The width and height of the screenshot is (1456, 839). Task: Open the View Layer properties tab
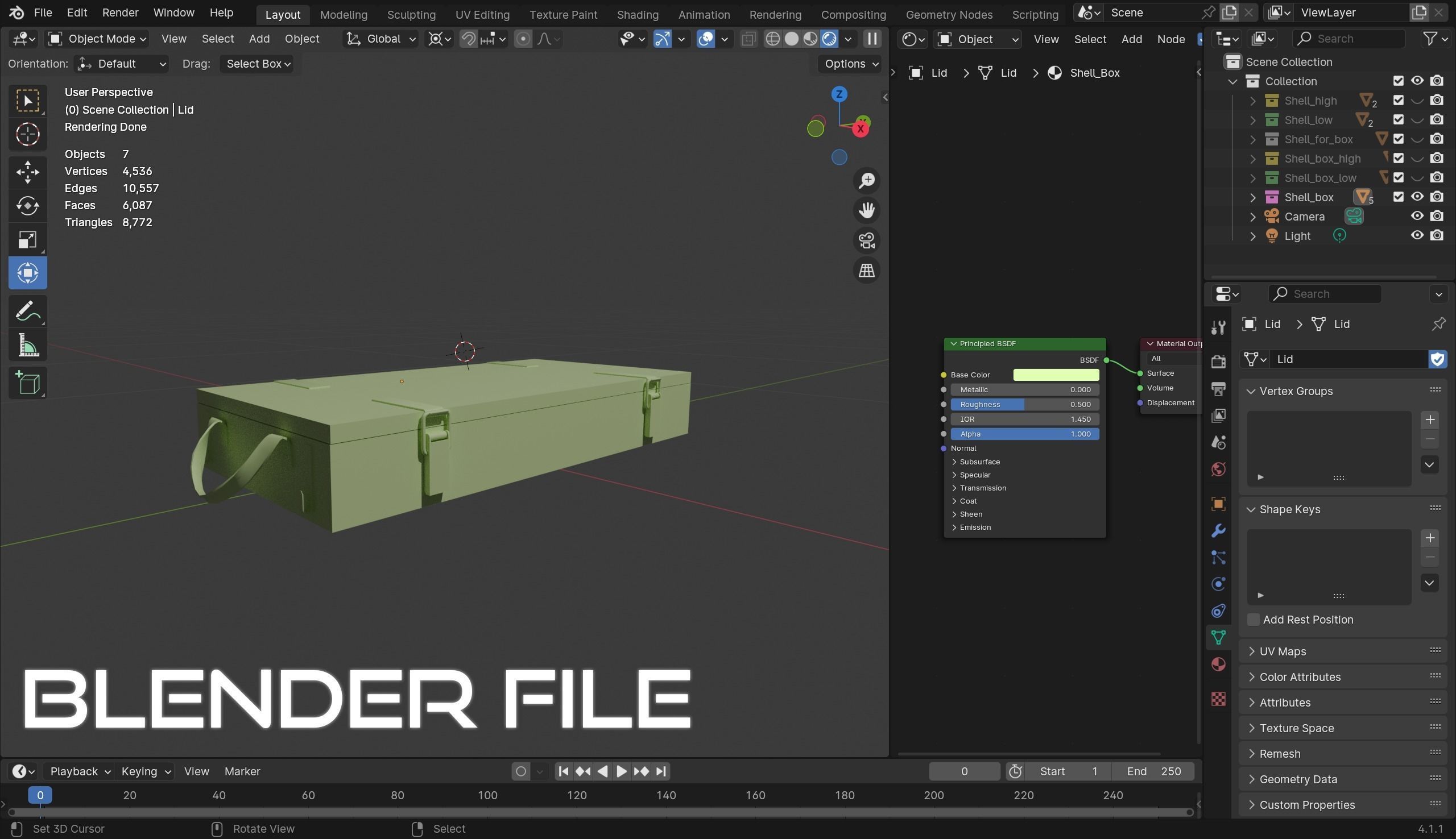[x=1218, y=415]
